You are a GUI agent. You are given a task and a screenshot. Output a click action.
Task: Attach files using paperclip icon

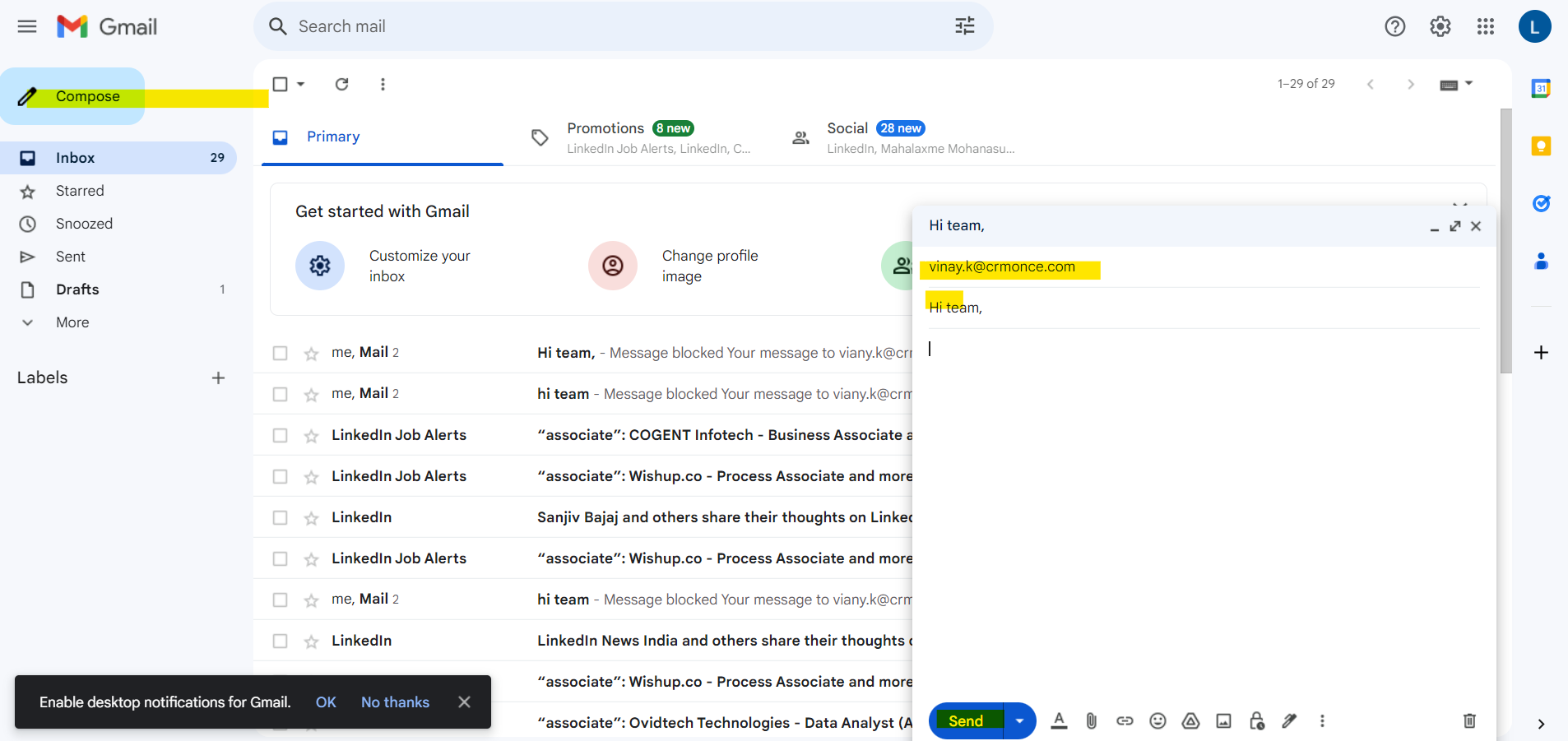coord(1092,721)
